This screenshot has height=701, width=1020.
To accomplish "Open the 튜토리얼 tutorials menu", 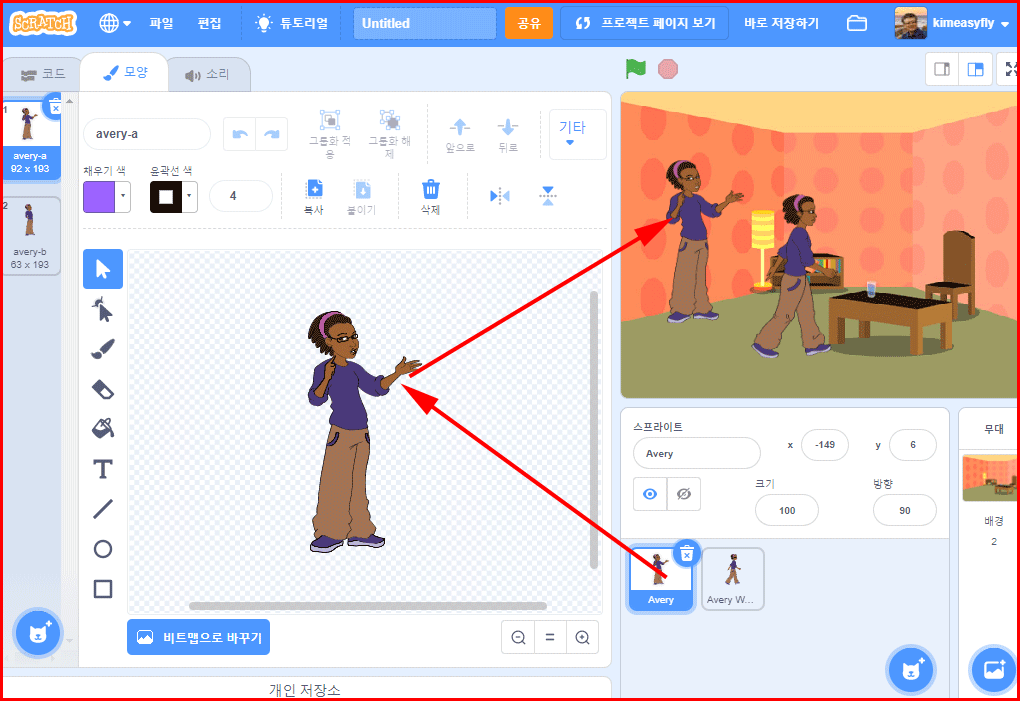I will click(292, 23).
